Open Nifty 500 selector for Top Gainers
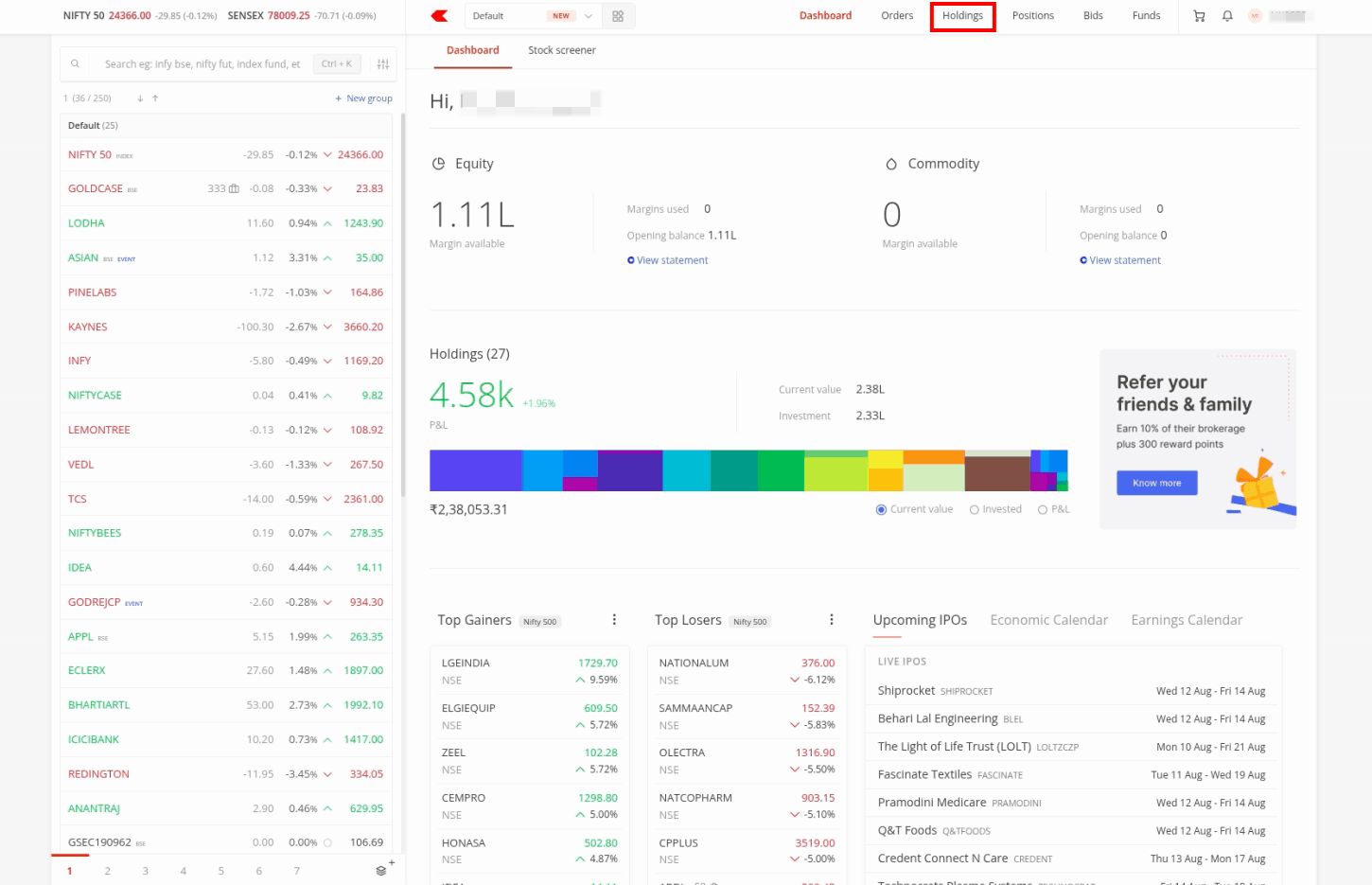 [540, 622]
